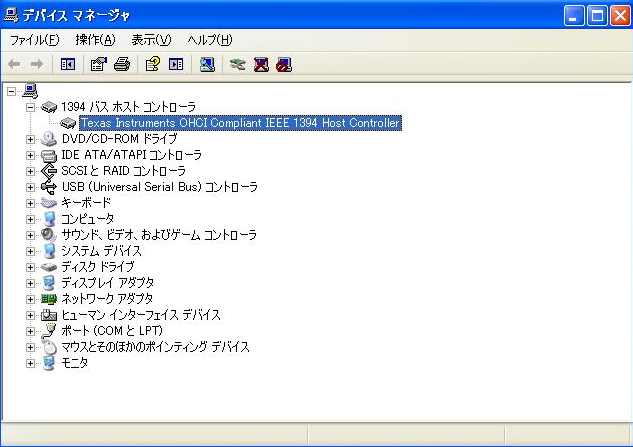633x447 pixels.
Task: Expand サウンド、ビデオ、およびゲーム コントローラ node
Action: [30, 235]
